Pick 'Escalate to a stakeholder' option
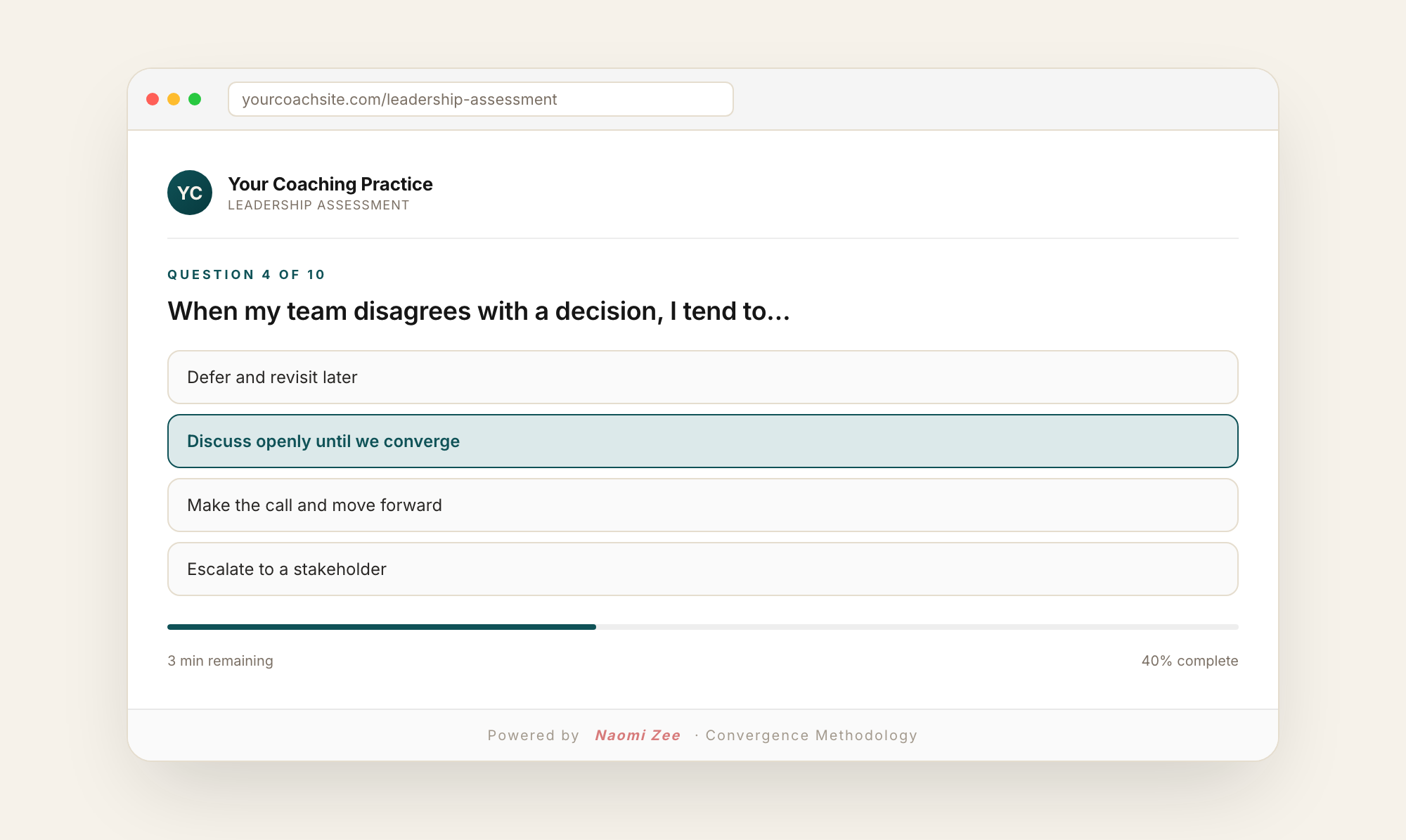Viewport: 1406px width, 840px height. pyautogui.click(x=702, y=569)
